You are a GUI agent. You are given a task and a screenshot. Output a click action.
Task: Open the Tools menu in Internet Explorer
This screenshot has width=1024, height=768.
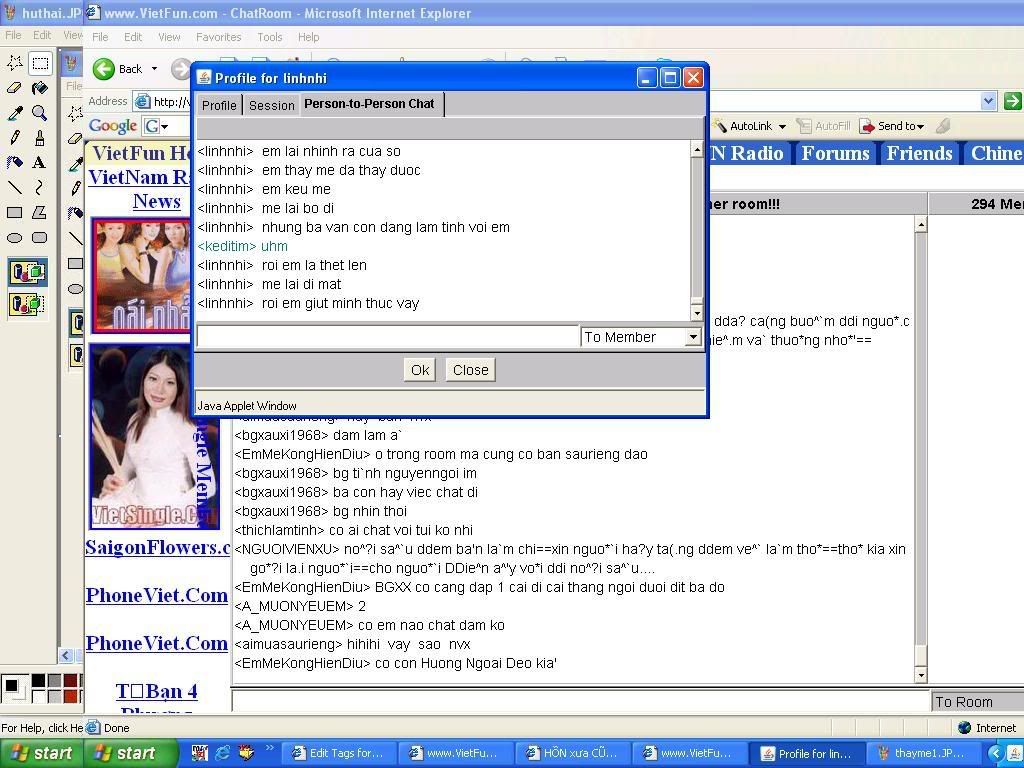[x=270, y=37]
